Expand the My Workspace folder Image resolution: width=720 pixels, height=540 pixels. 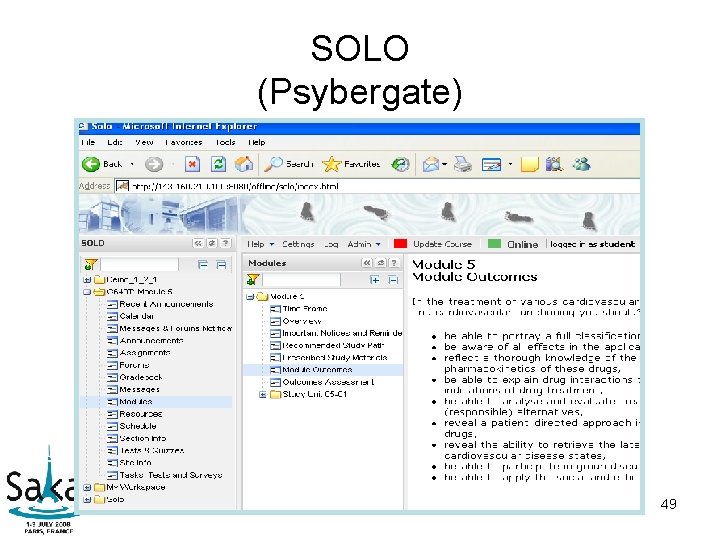[87, 488]
